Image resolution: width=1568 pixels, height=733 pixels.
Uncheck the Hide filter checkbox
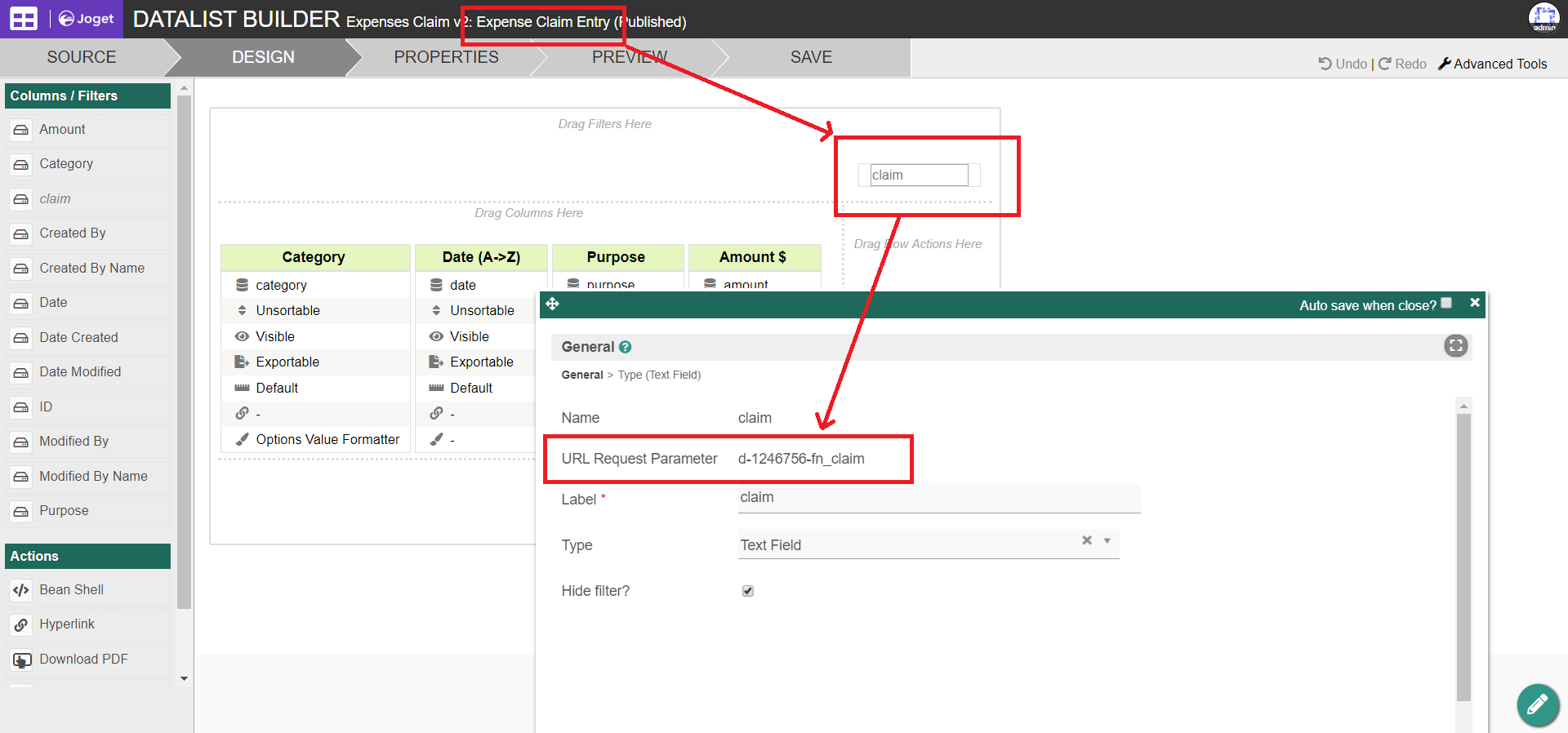(x=747, y=591)
